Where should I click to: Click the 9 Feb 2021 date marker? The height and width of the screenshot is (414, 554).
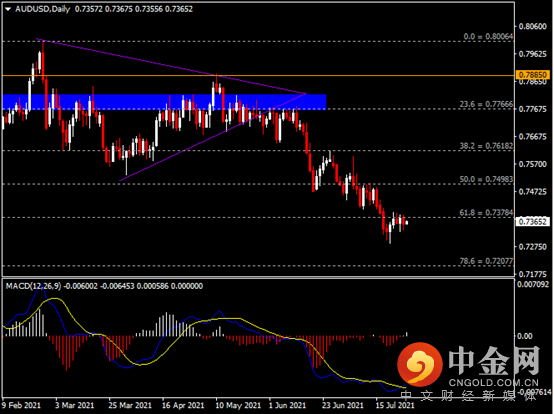pyautogui.click(x=21, y=405)
